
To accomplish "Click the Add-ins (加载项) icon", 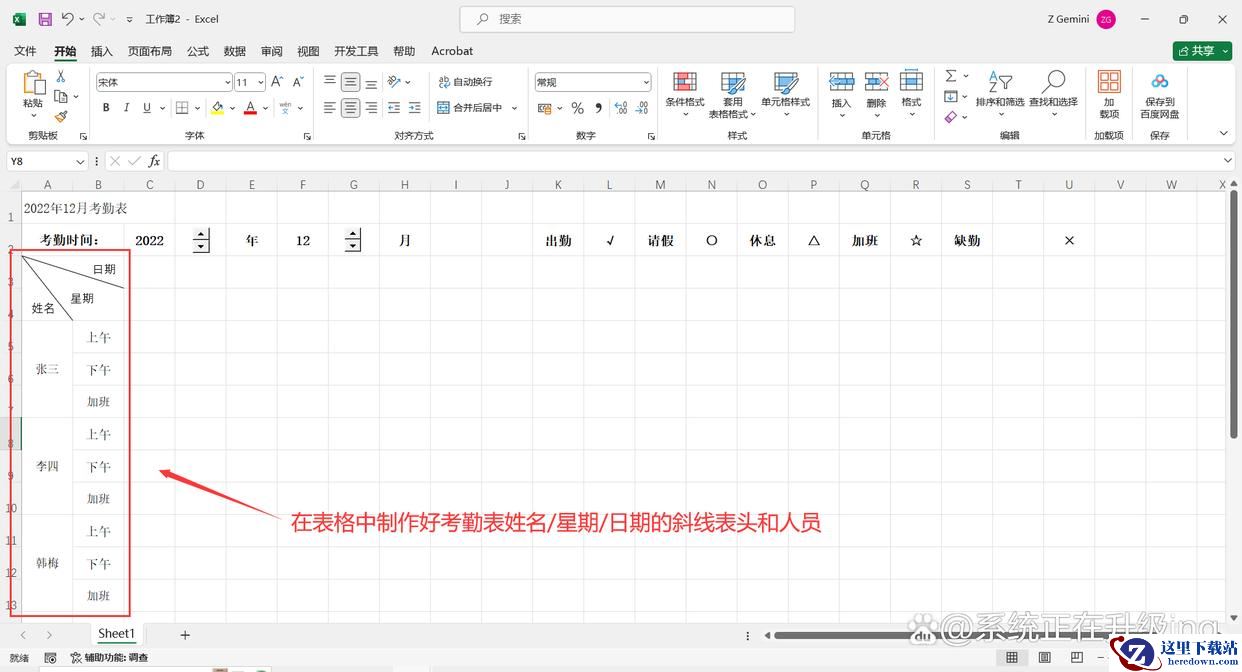I will coord(1109,84).
